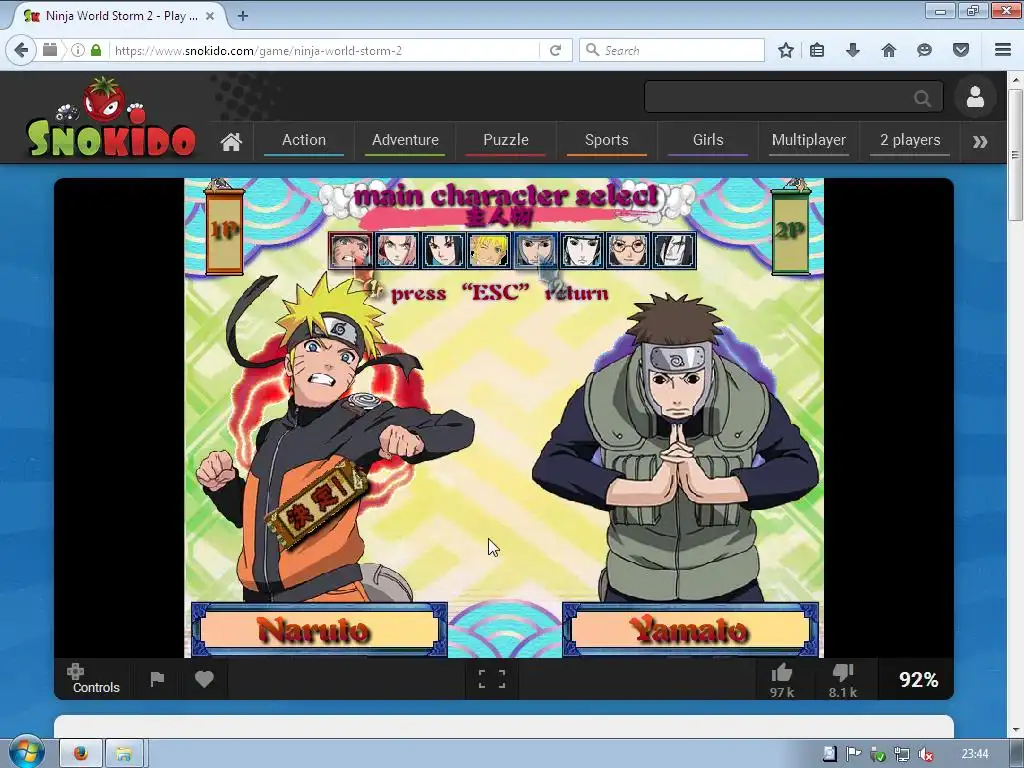Click the padlock site security icon
Viewport: 1024px width, 768px height.
(96, 50)
